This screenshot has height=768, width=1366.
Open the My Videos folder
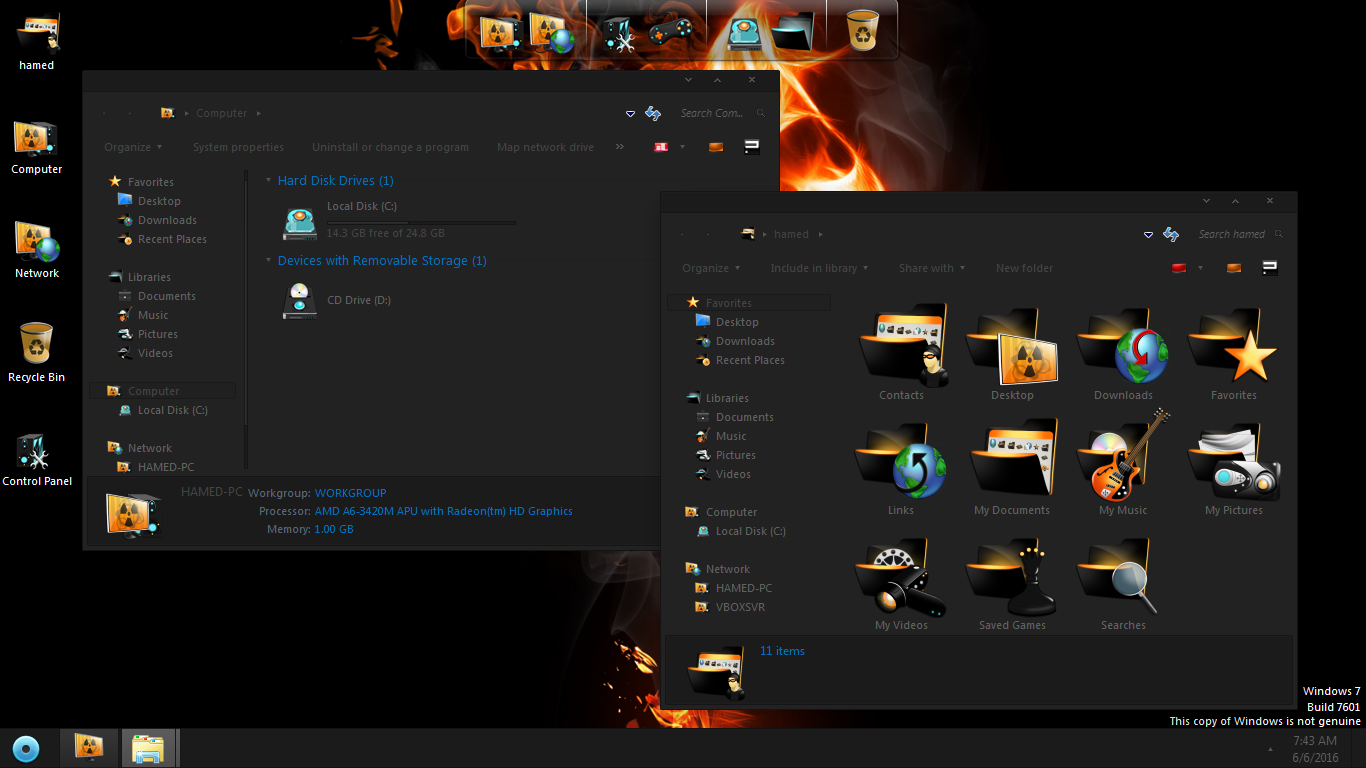click(x=901, y=583)
